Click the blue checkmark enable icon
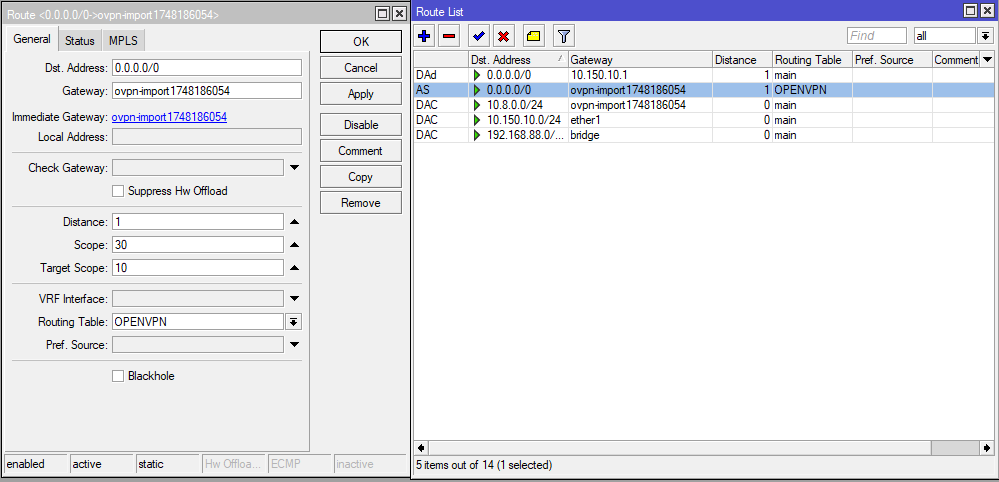This screenshot has height=482, width=999. click(x=479, y=36)
